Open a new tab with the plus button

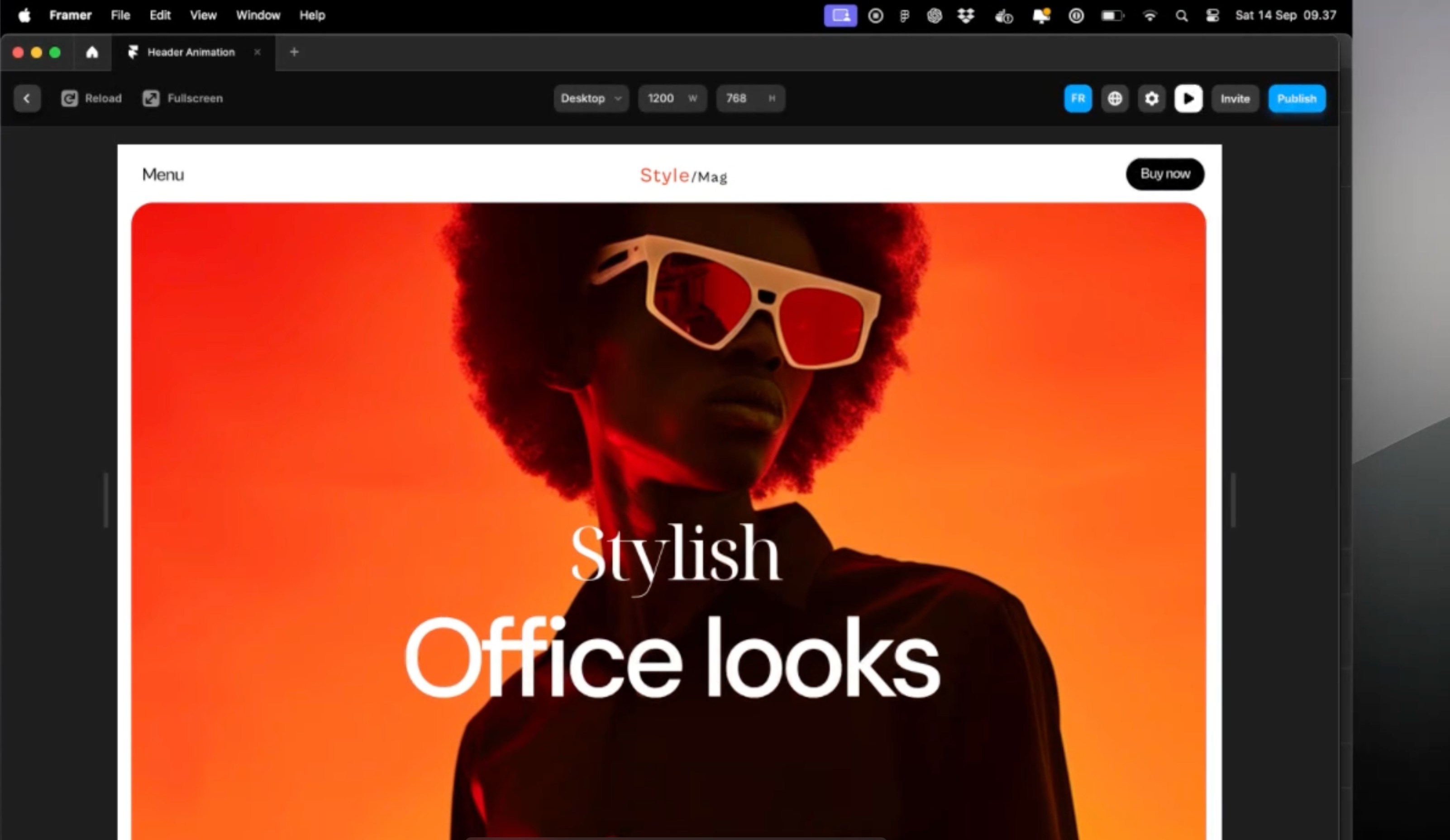(x=294, y=52)
